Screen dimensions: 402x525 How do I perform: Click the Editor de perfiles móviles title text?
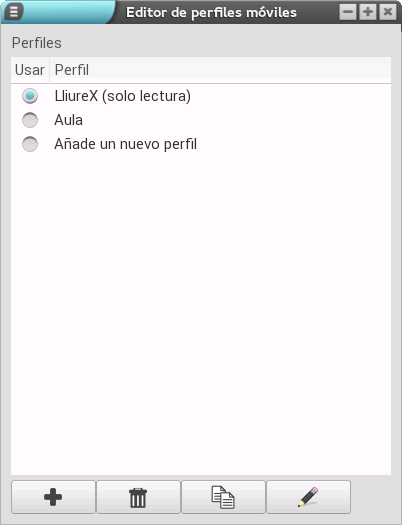coord(211,12)
